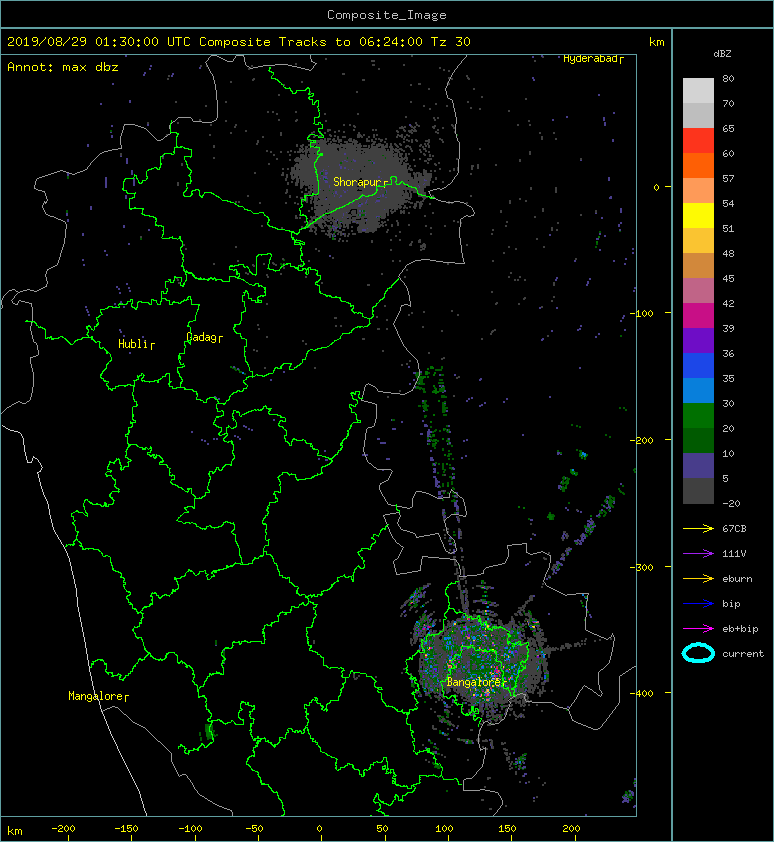Click the -400 tick on right km axis
This screenshot has height=842, width=774.
[642, 693]
